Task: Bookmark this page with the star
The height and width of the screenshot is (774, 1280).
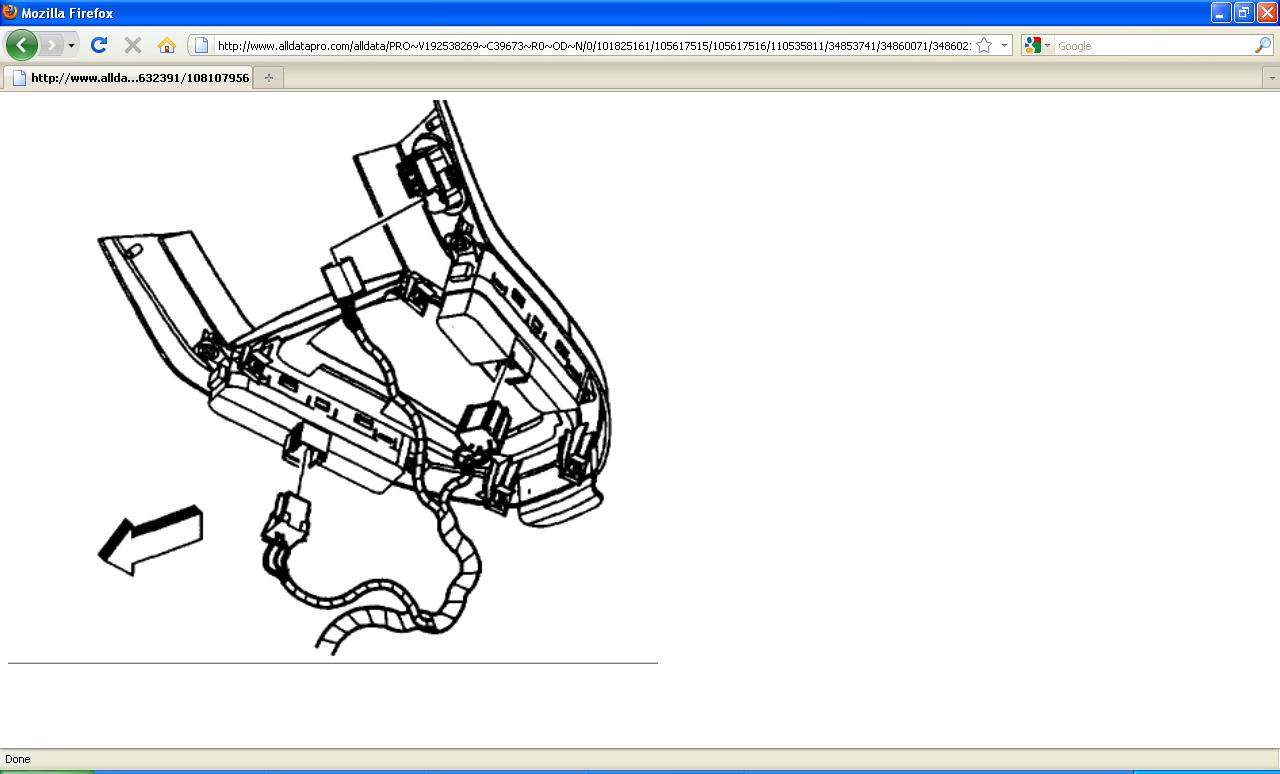Action: (x=984, y=45)
